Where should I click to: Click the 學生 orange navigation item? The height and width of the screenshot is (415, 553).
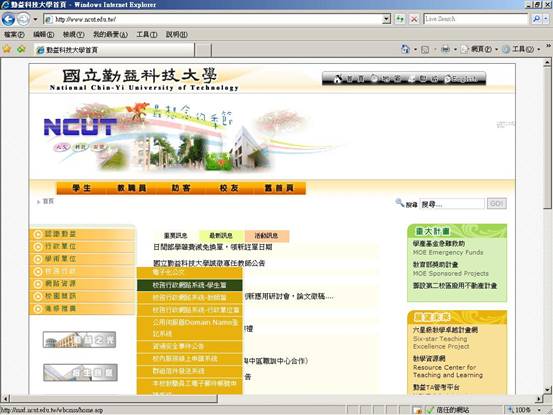click(82, 188)
